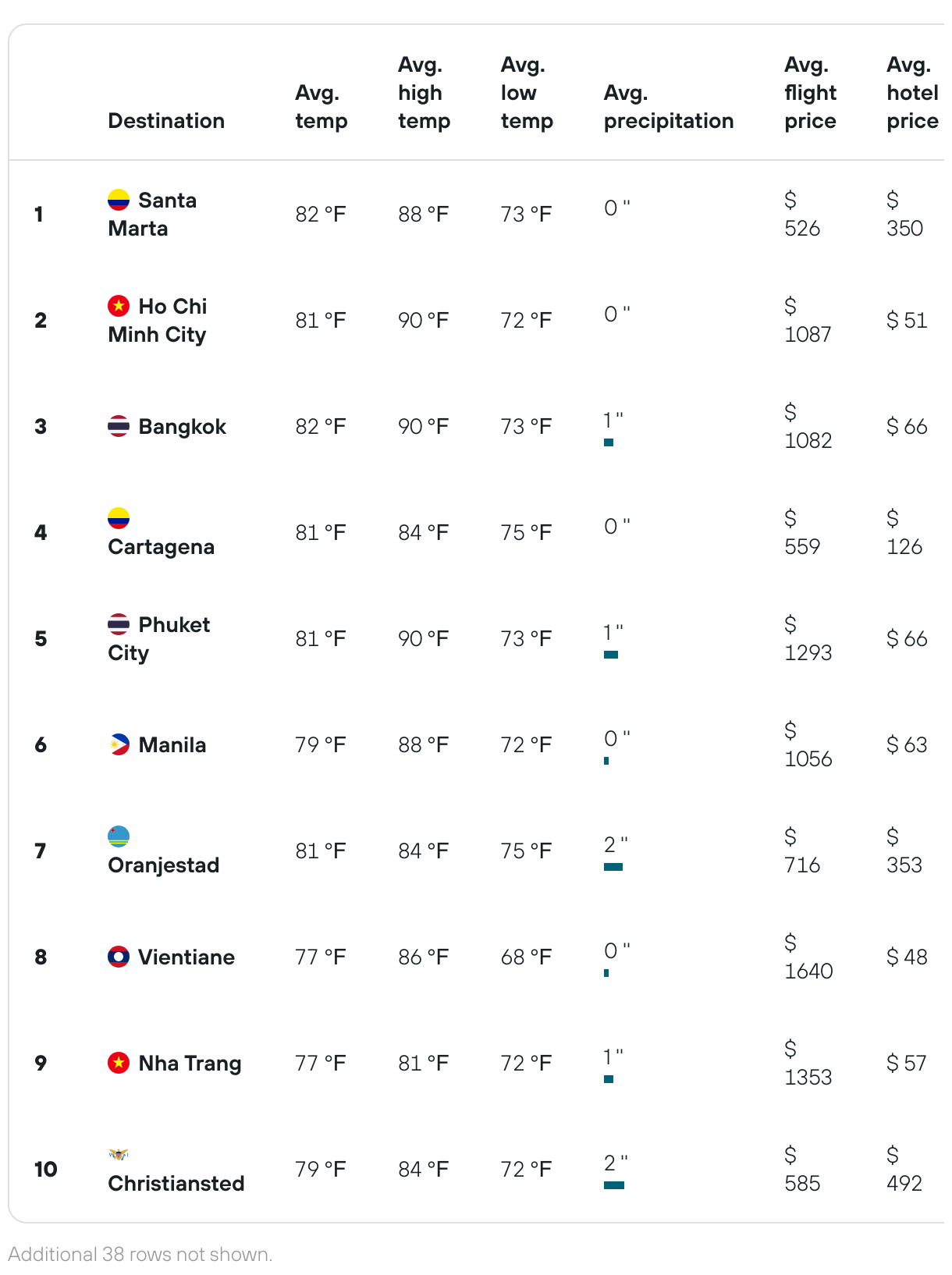
Task: Open the Bangkok destination name
Action: click(x=182, y=427)
